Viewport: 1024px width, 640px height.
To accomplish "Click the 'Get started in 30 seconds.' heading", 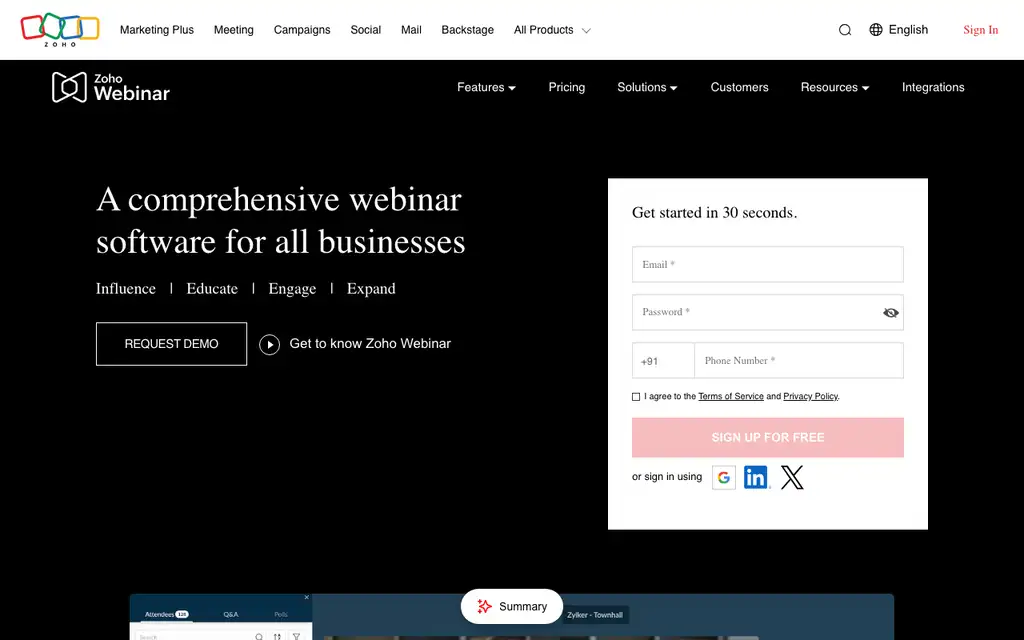I will pos(714,213).
